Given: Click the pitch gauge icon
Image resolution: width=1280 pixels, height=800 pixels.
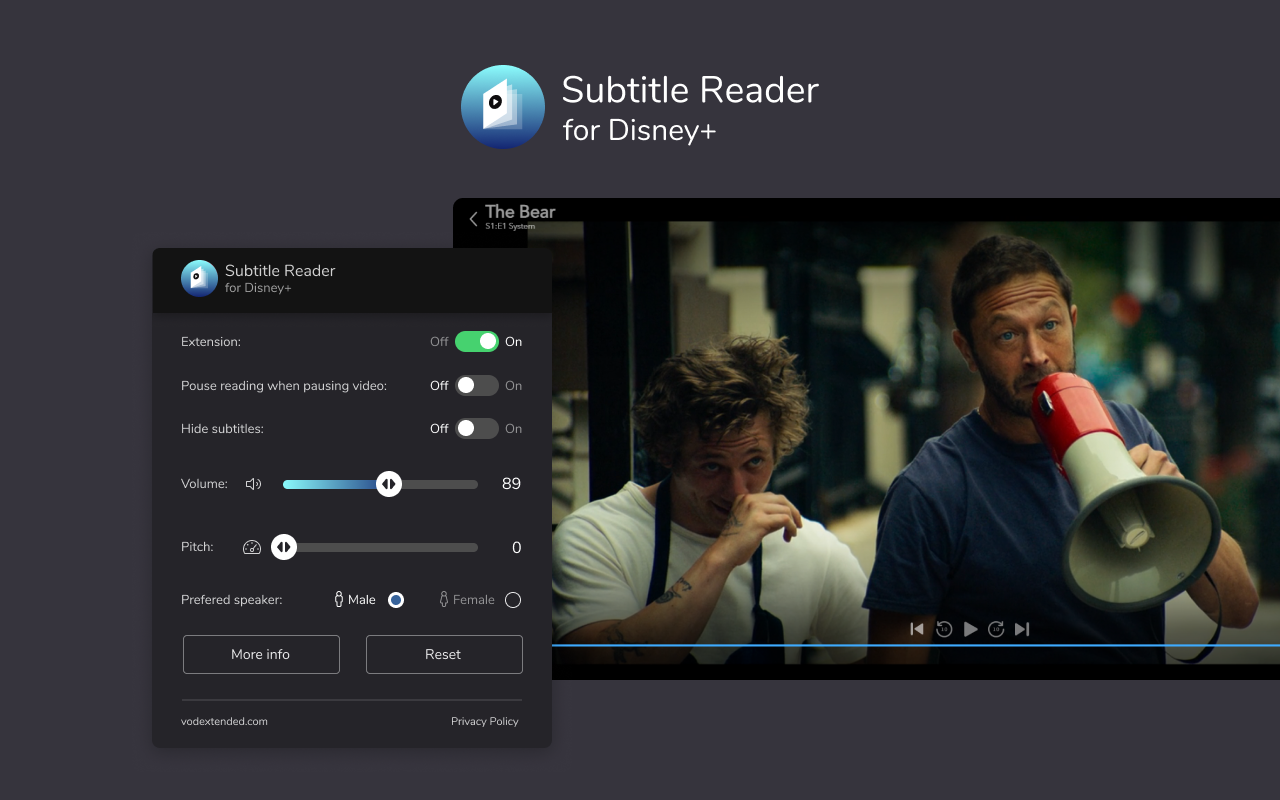Looking at the screenshot, I should pos(252,547).
